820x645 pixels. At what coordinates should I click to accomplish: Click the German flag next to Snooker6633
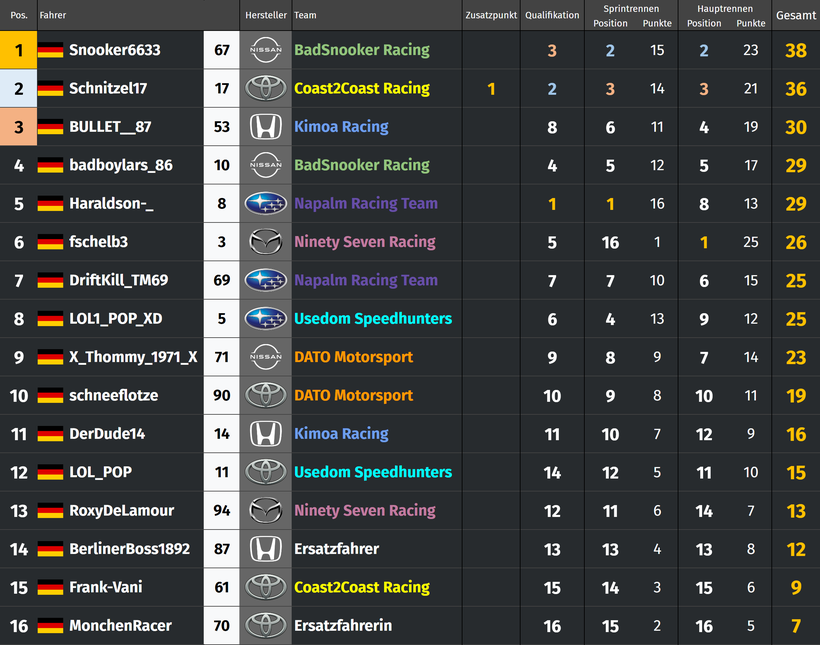coord(51,50)
